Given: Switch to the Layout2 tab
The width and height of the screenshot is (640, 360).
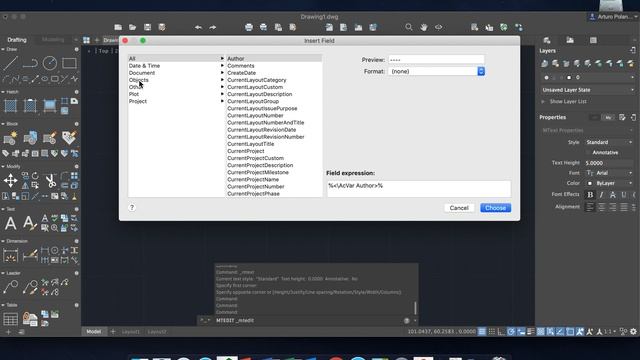Looking at the screenshot, I should [157, 332].
